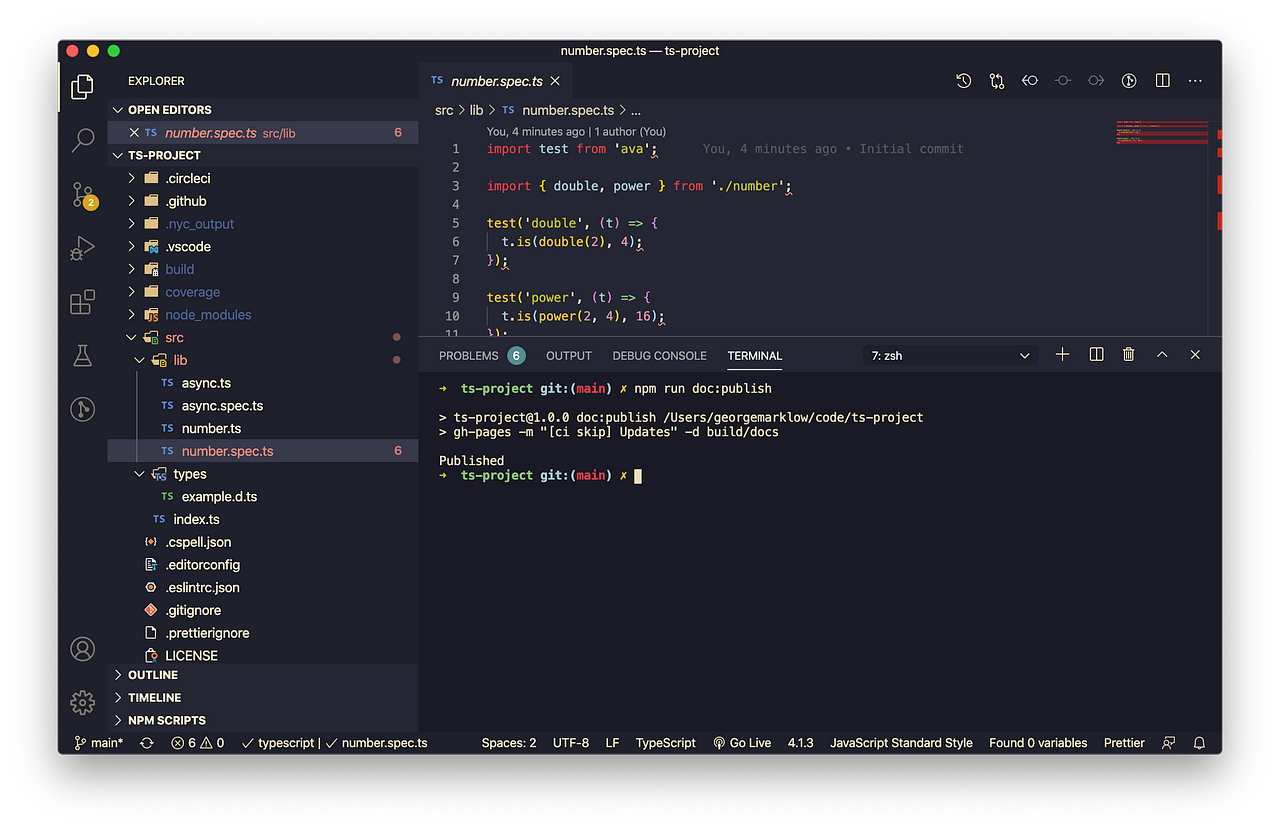
Task: Toggle the notifications bell
Action: tap(1198, 743)
